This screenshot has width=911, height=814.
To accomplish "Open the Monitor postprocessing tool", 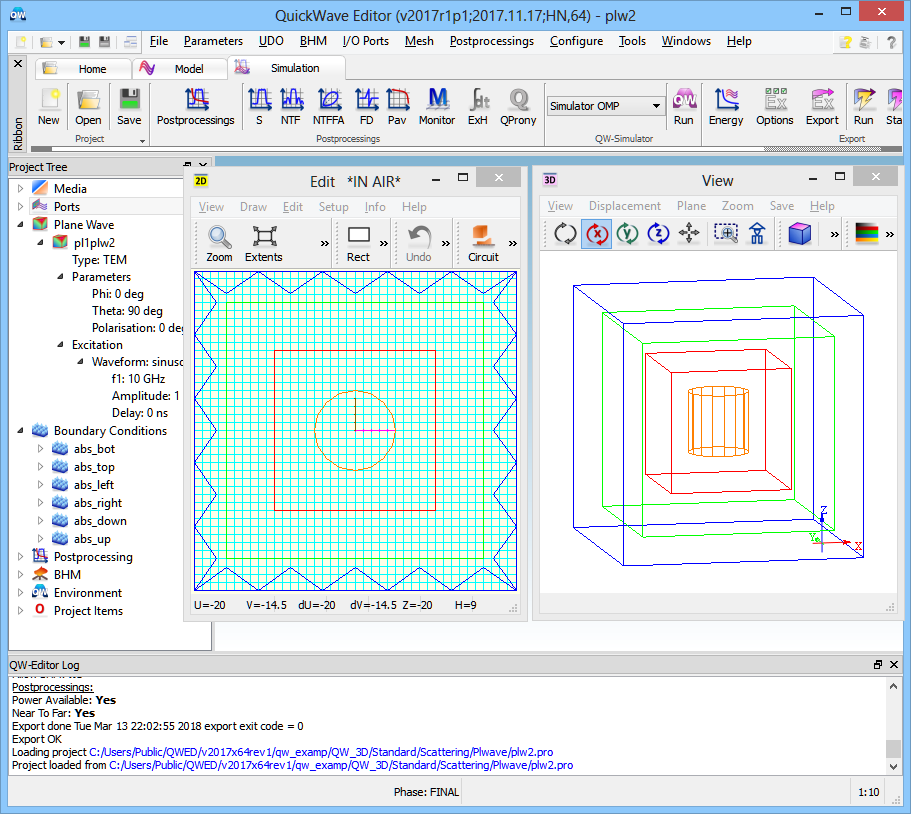I will tap(436, 107).
